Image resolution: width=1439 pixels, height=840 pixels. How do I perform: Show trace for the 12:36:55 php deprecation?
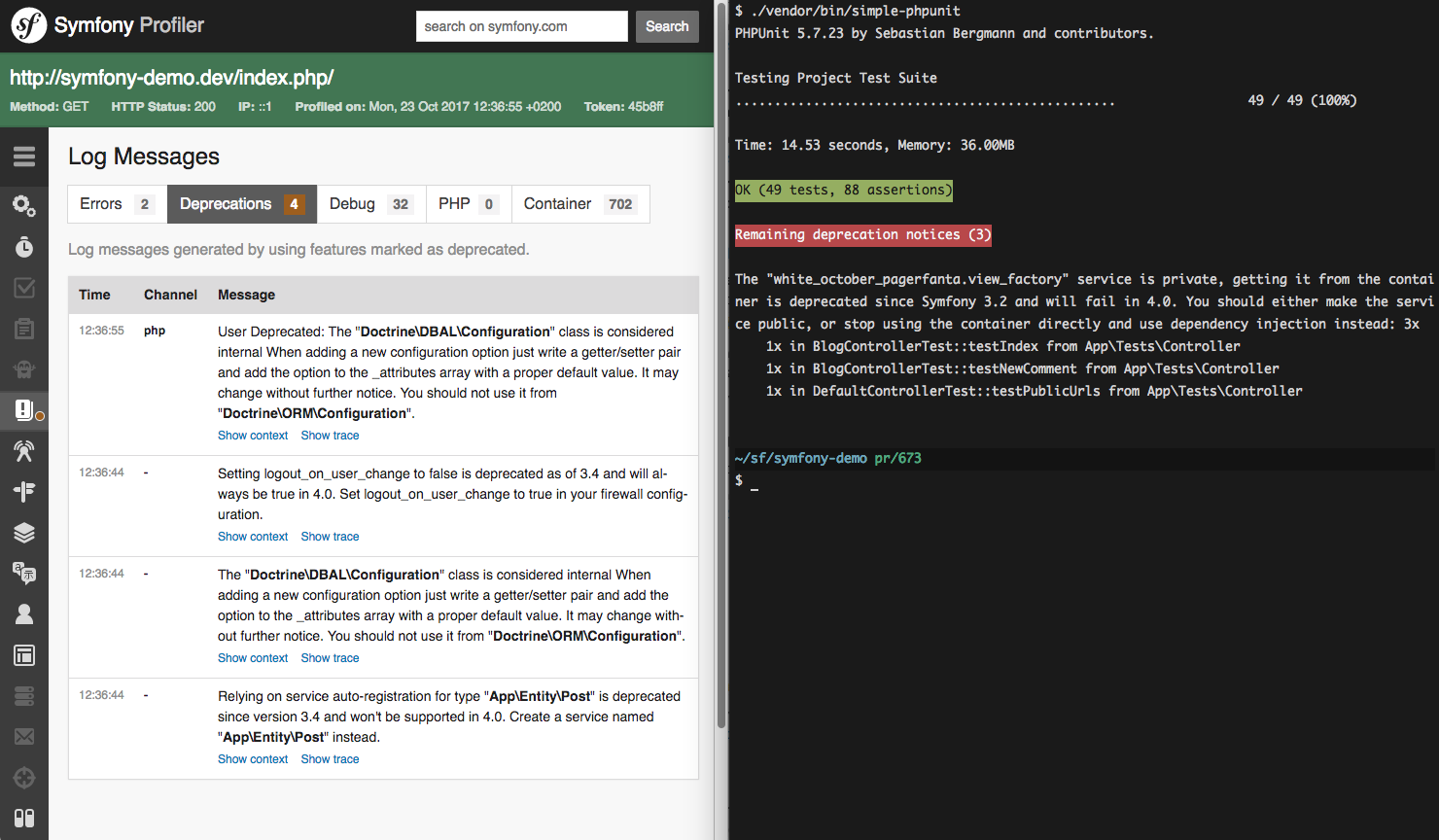click(330, 436)
